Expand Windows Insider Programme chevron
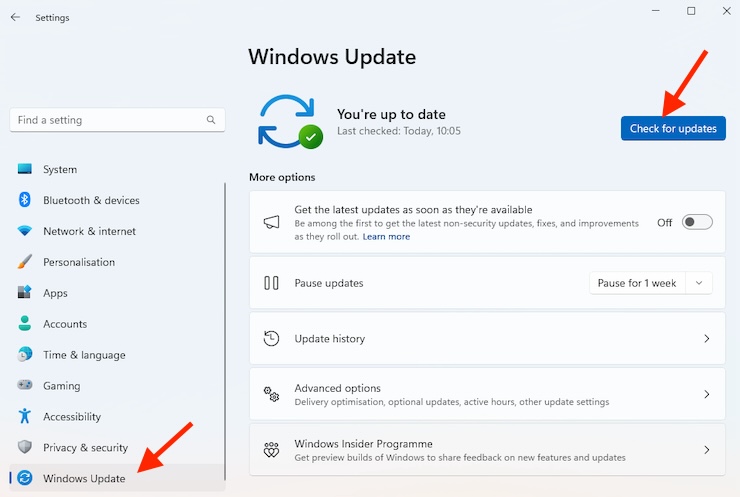Viewport: 740px width, 497px height. coord(706,450)
